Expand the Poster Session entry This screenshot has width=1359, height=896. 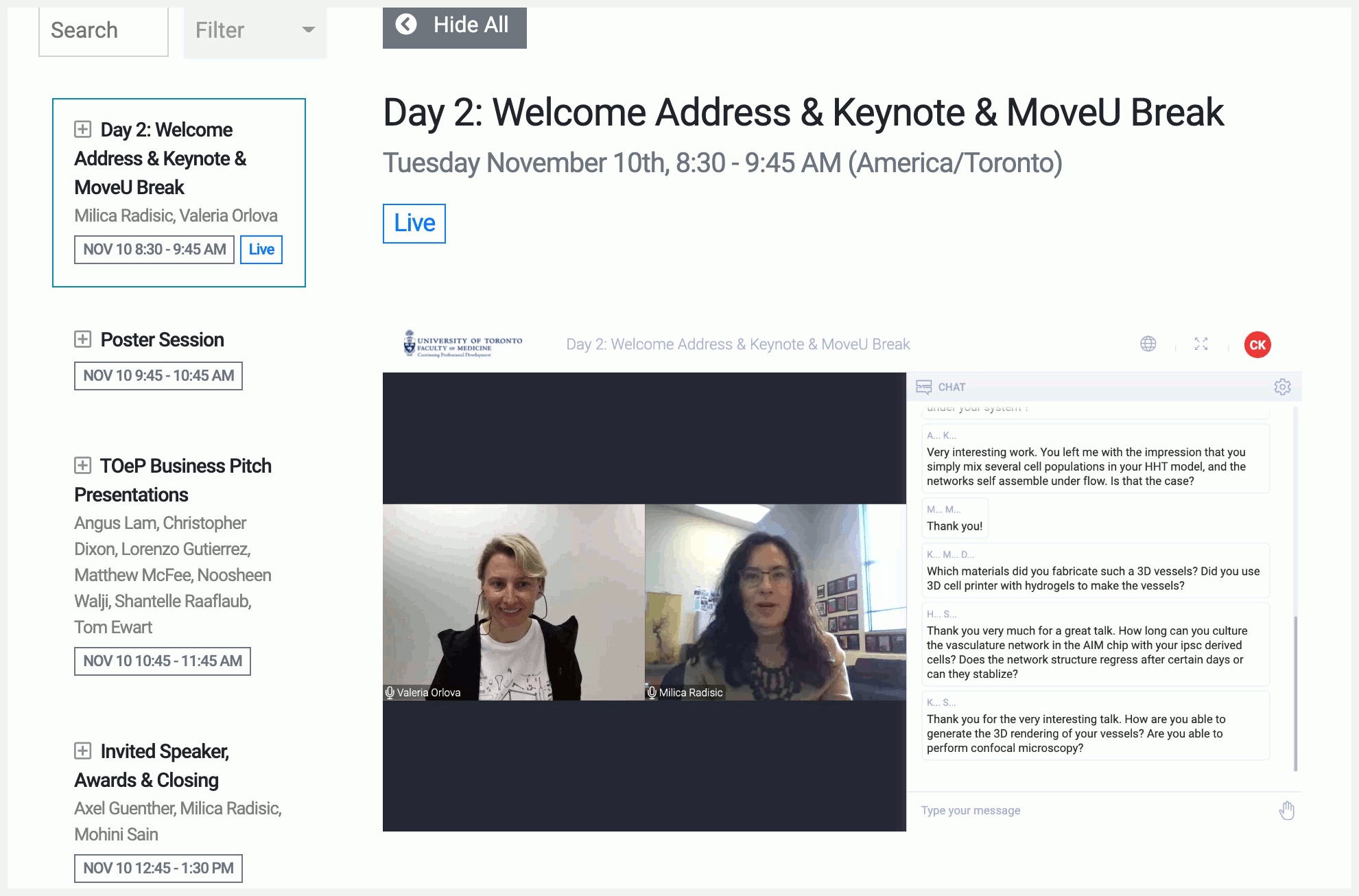point(82,339)
